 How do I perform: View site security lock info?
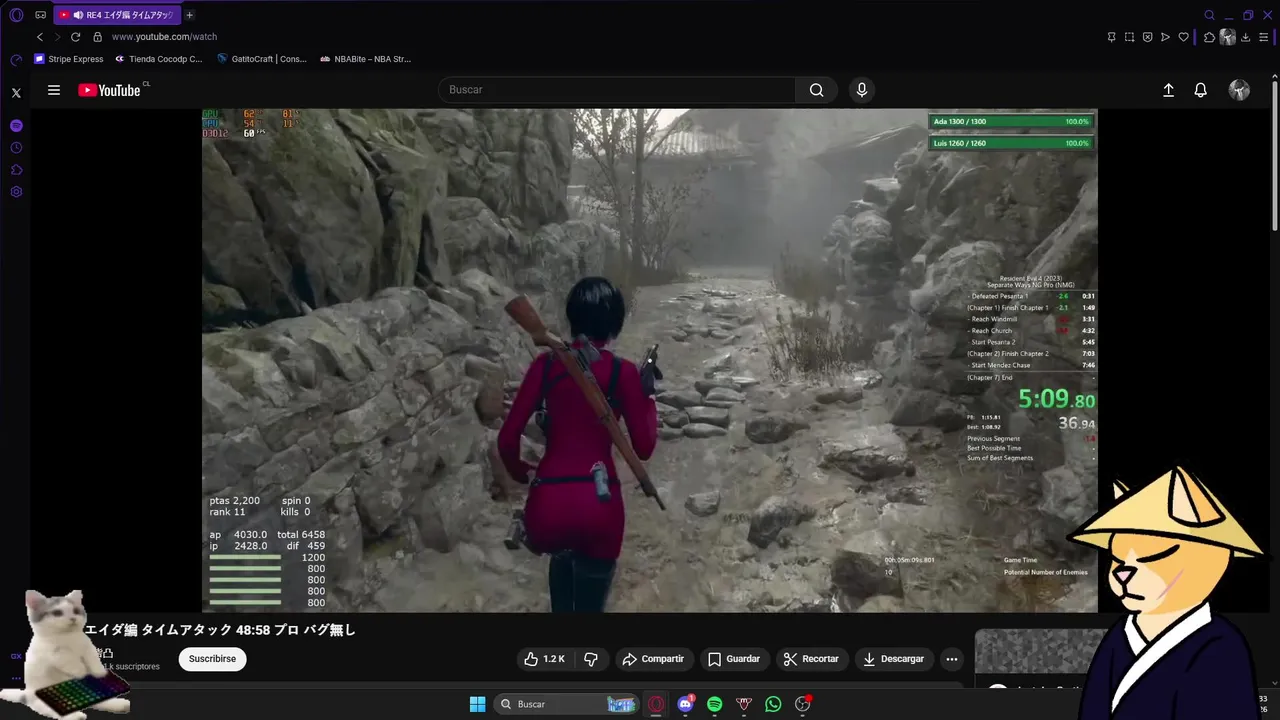(97, 37)
